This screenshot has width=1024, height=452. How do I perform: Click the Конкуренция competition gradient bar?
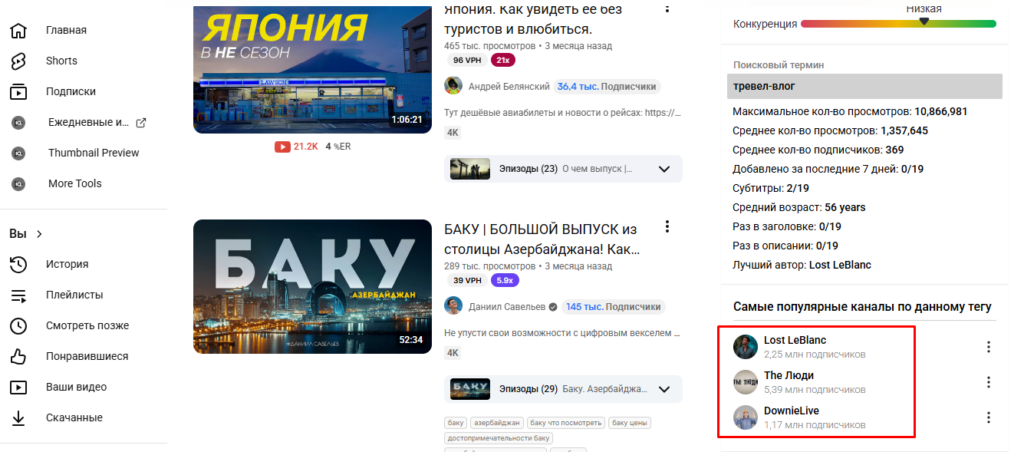click(899, 24)
